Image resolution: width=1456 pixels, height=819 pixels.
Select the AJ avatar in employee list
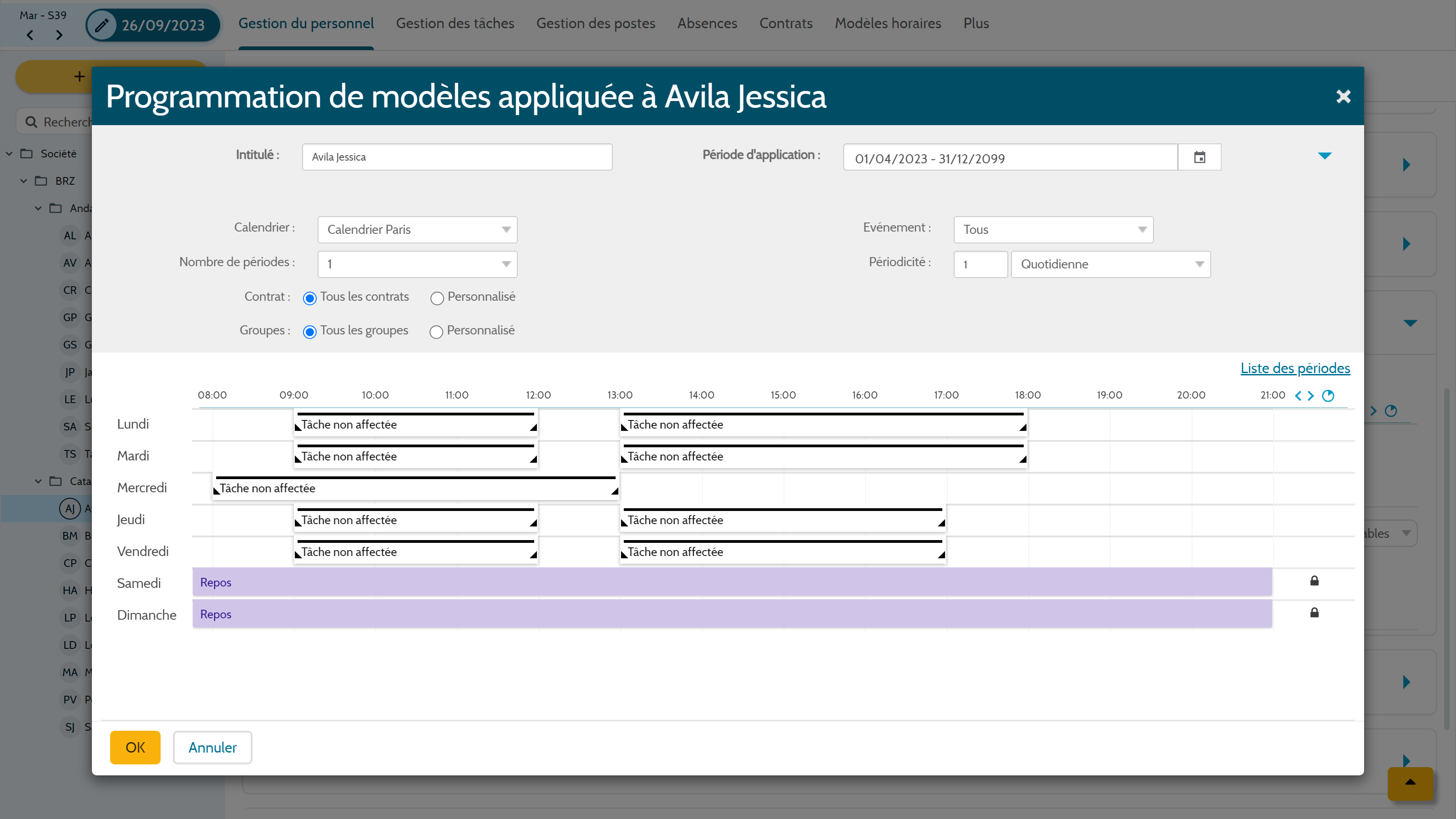coord(70,508)
